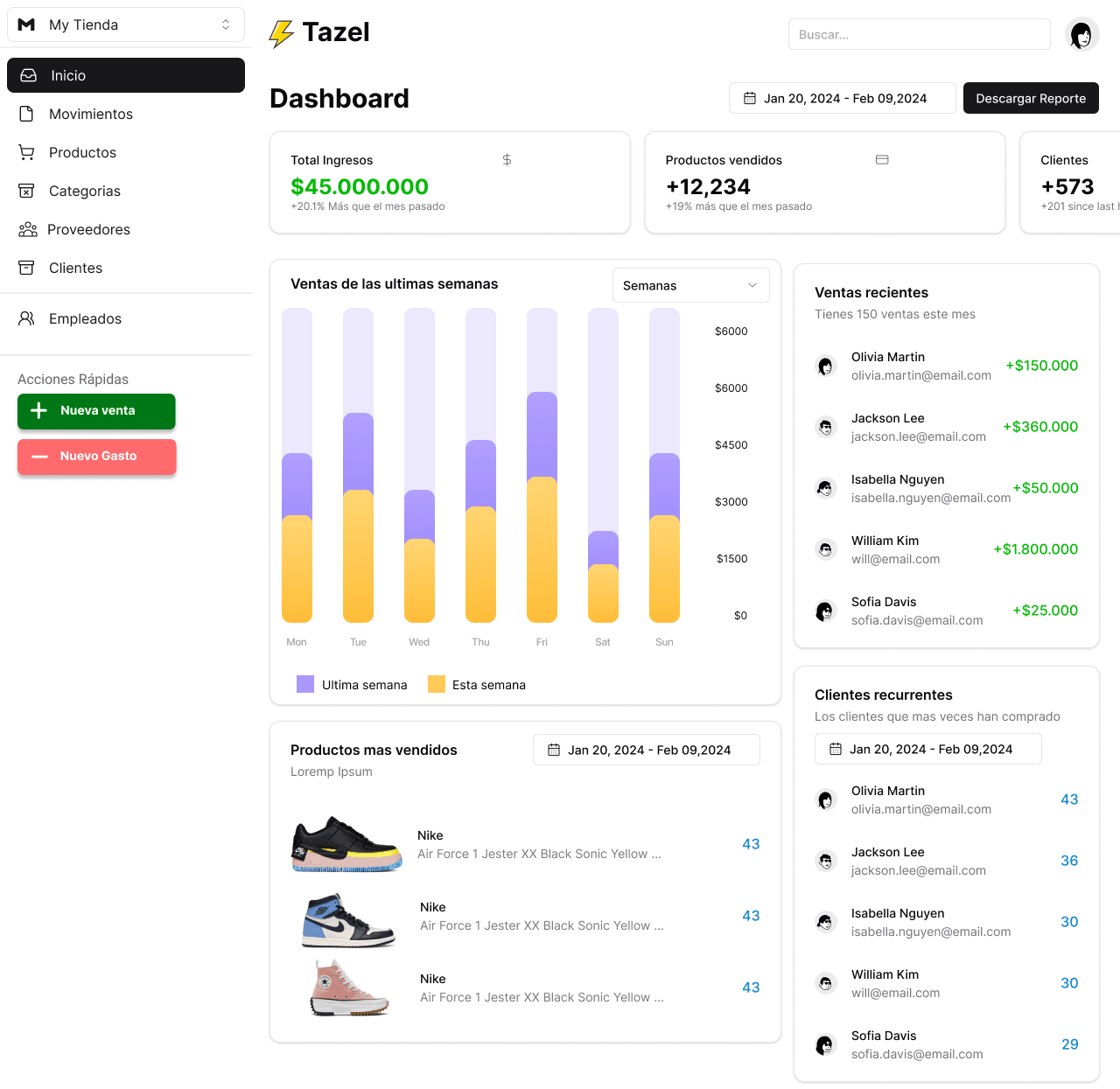The height and width of the screenshot is (1089, 1120).
Task: Click the Tazel lightning bolt logo
Action: point(281,34)
